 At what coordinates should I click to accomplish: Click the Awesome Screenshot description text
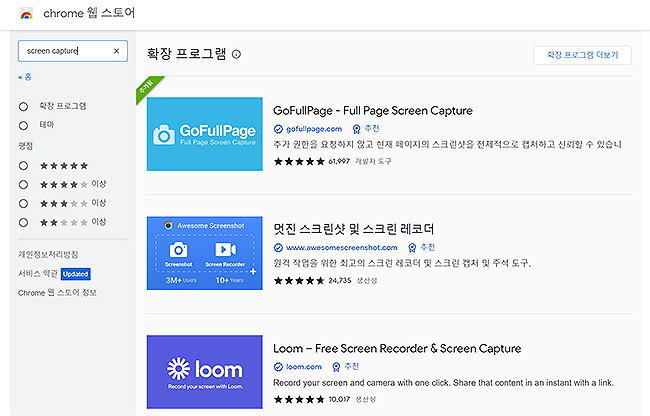[402, 263]
